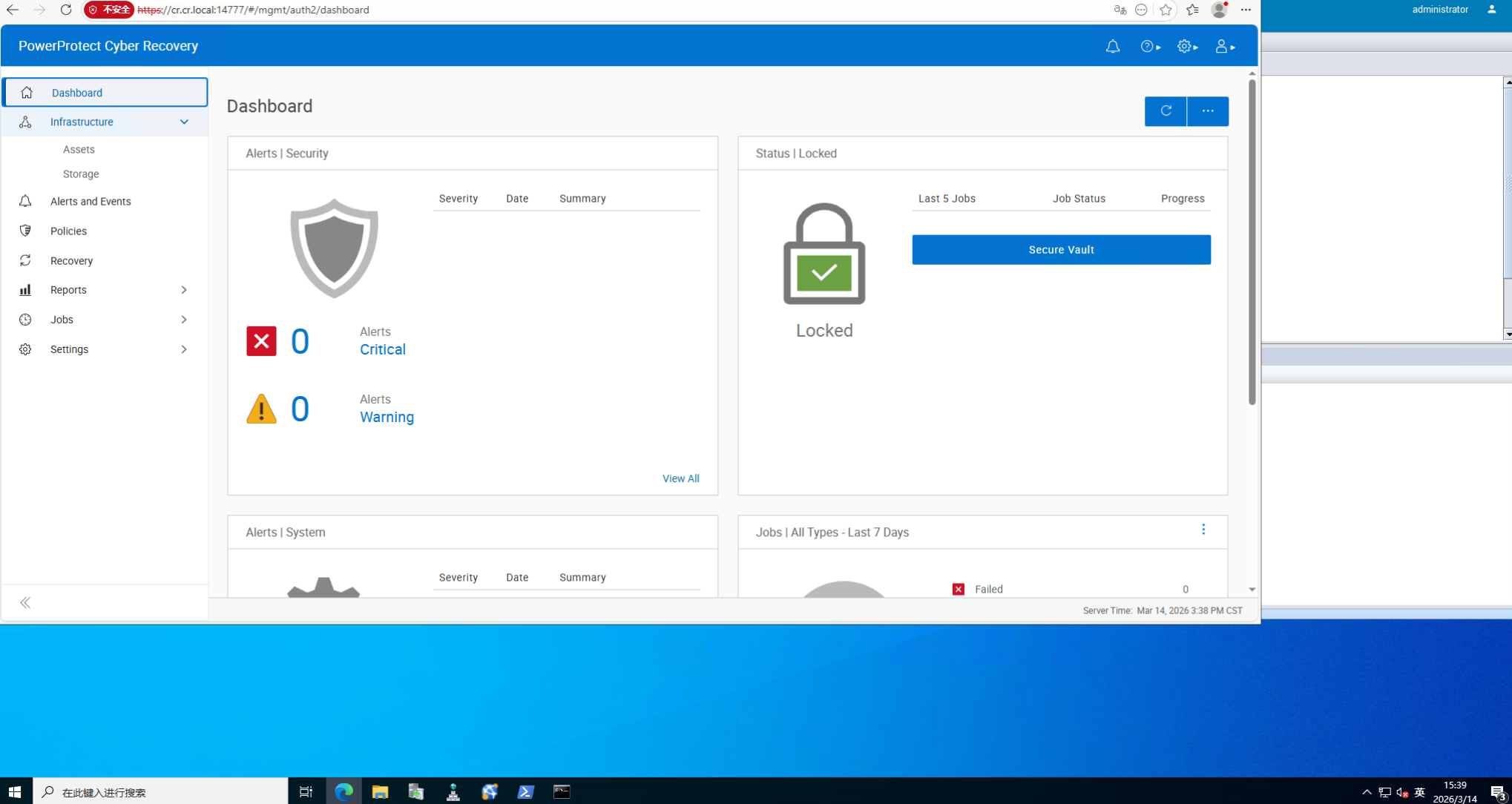Open the notifications bell in header
Viewport: 1512px width, 804px height.
pos(1112,47)
